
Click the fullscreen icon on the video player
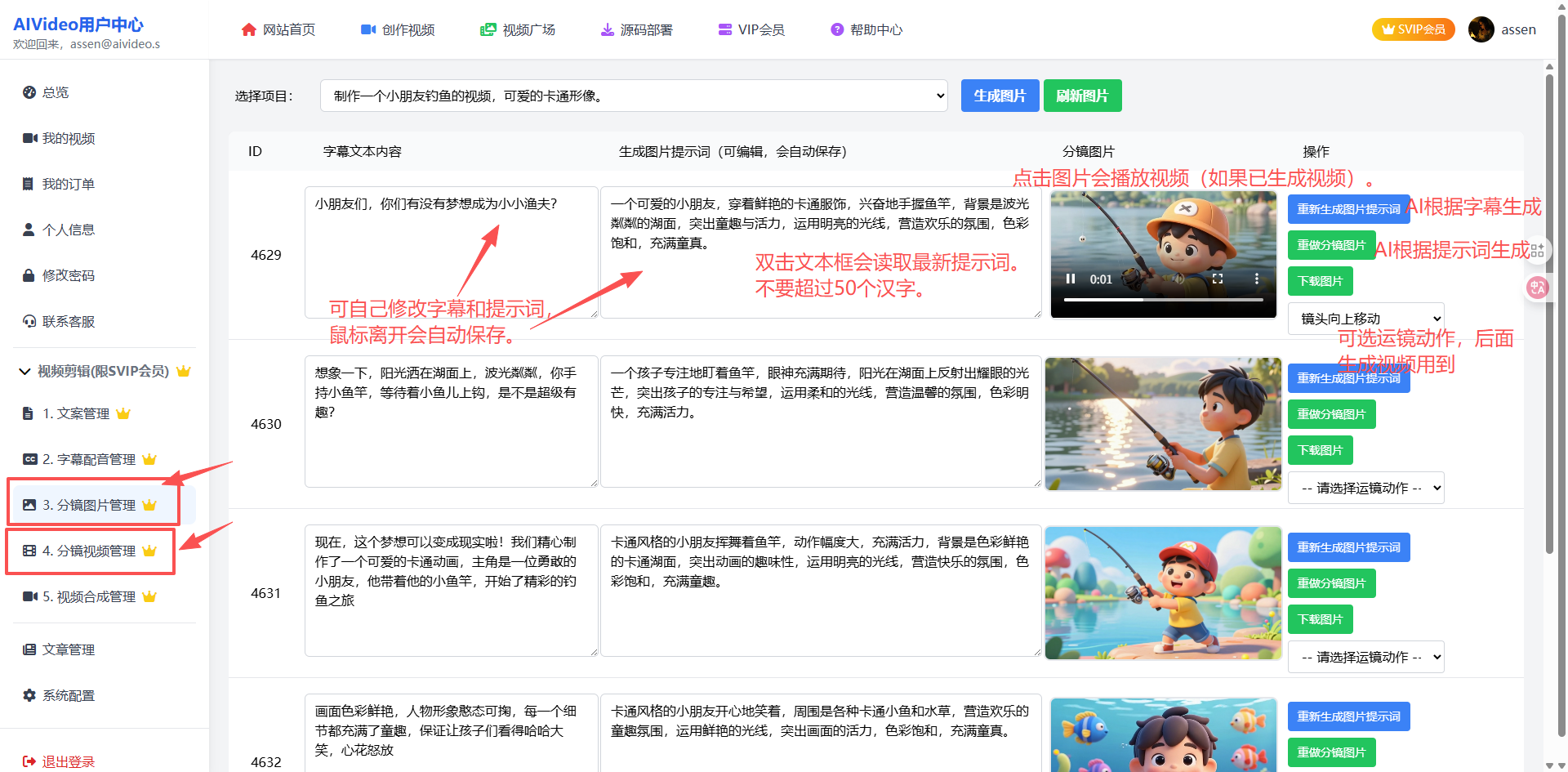(1218, 279)
